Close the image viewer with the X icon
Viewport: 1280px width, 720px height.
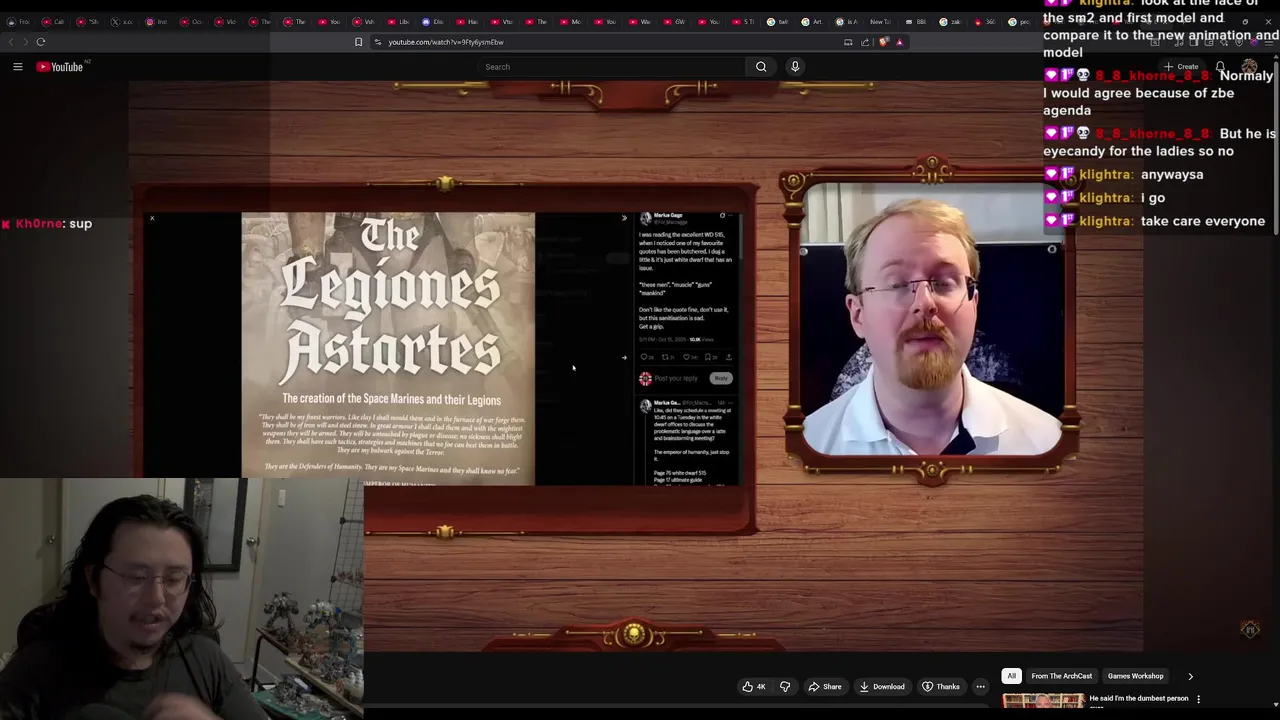pyautogui.click(x=152, y=218)
